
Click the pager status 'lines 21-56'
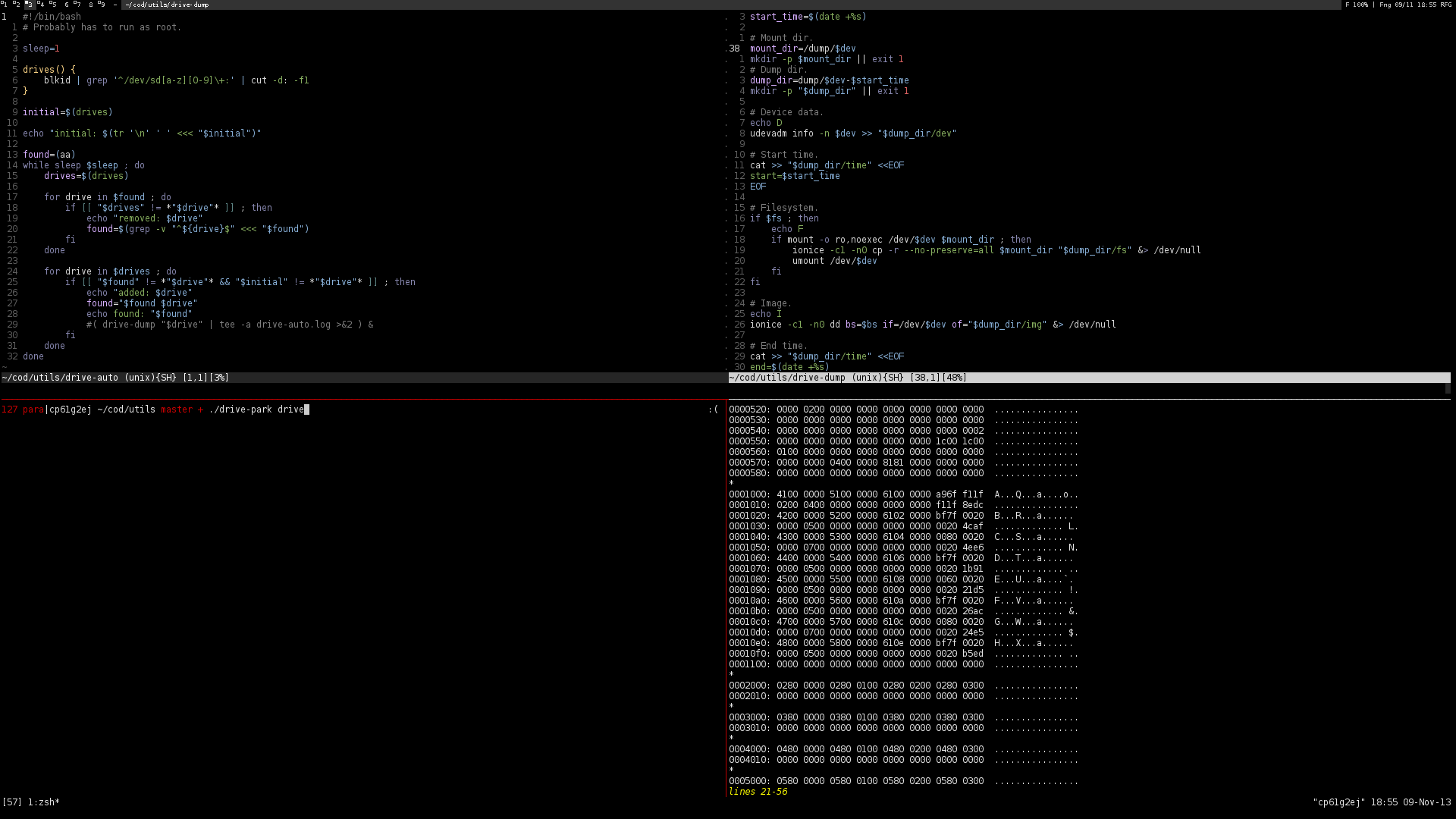758,792
